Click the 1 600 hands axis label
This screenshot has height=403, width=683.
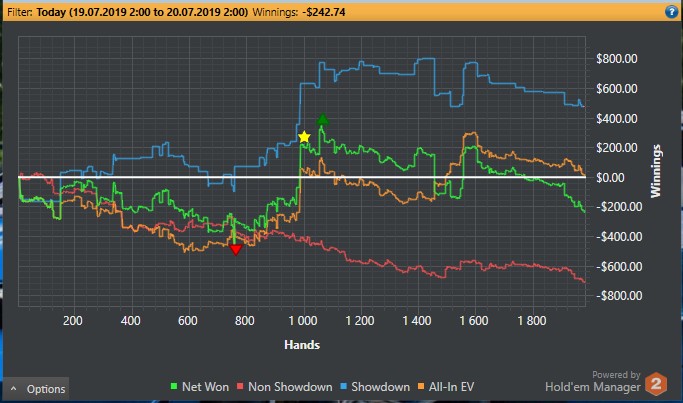pos(474,321)
